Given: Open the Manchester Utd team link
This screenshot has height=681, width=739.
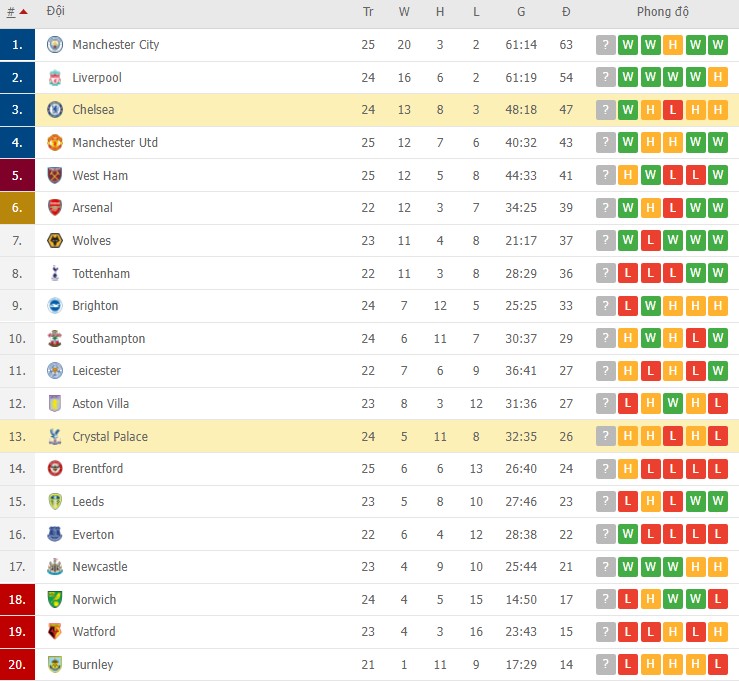Looking at the screenshot, I should (x=115, y=143).
